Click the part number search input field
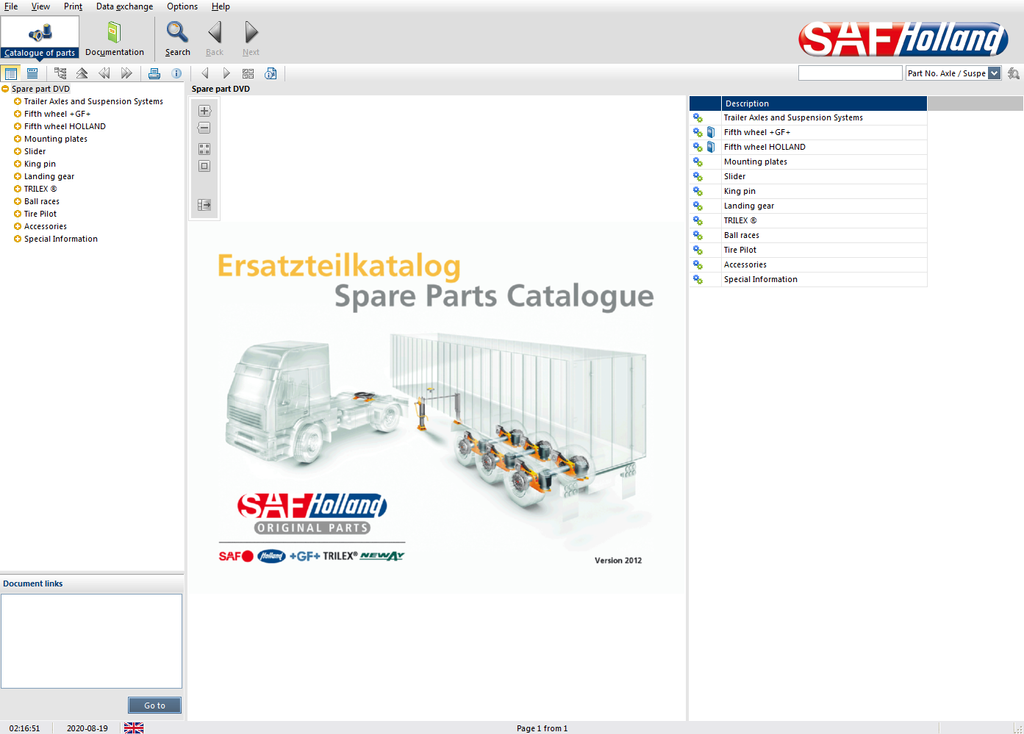Viewport: 1024px width, 734px height. tap(849, 73)
